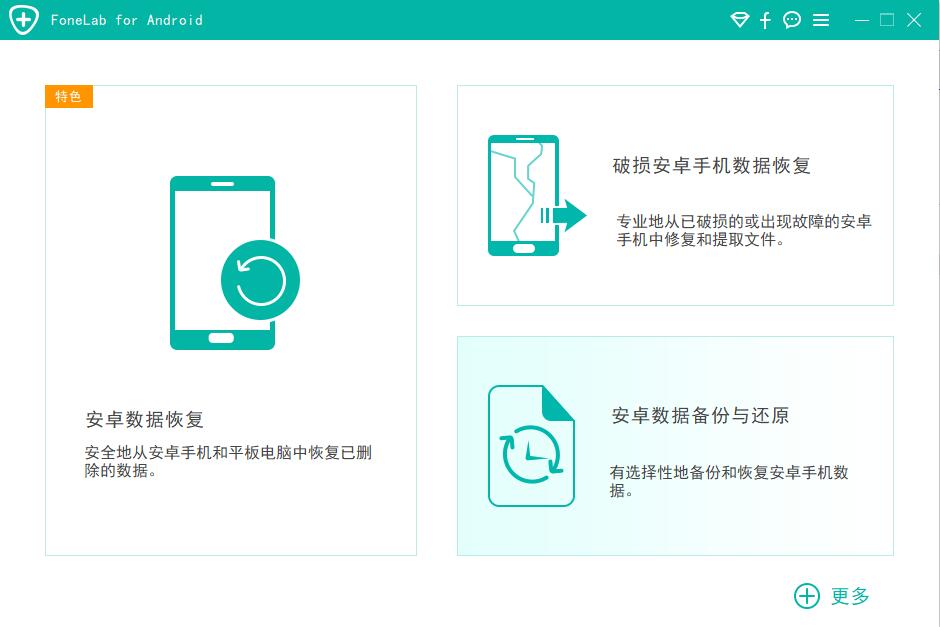
Task: Click the backup file clock icon
Action: 531,446
